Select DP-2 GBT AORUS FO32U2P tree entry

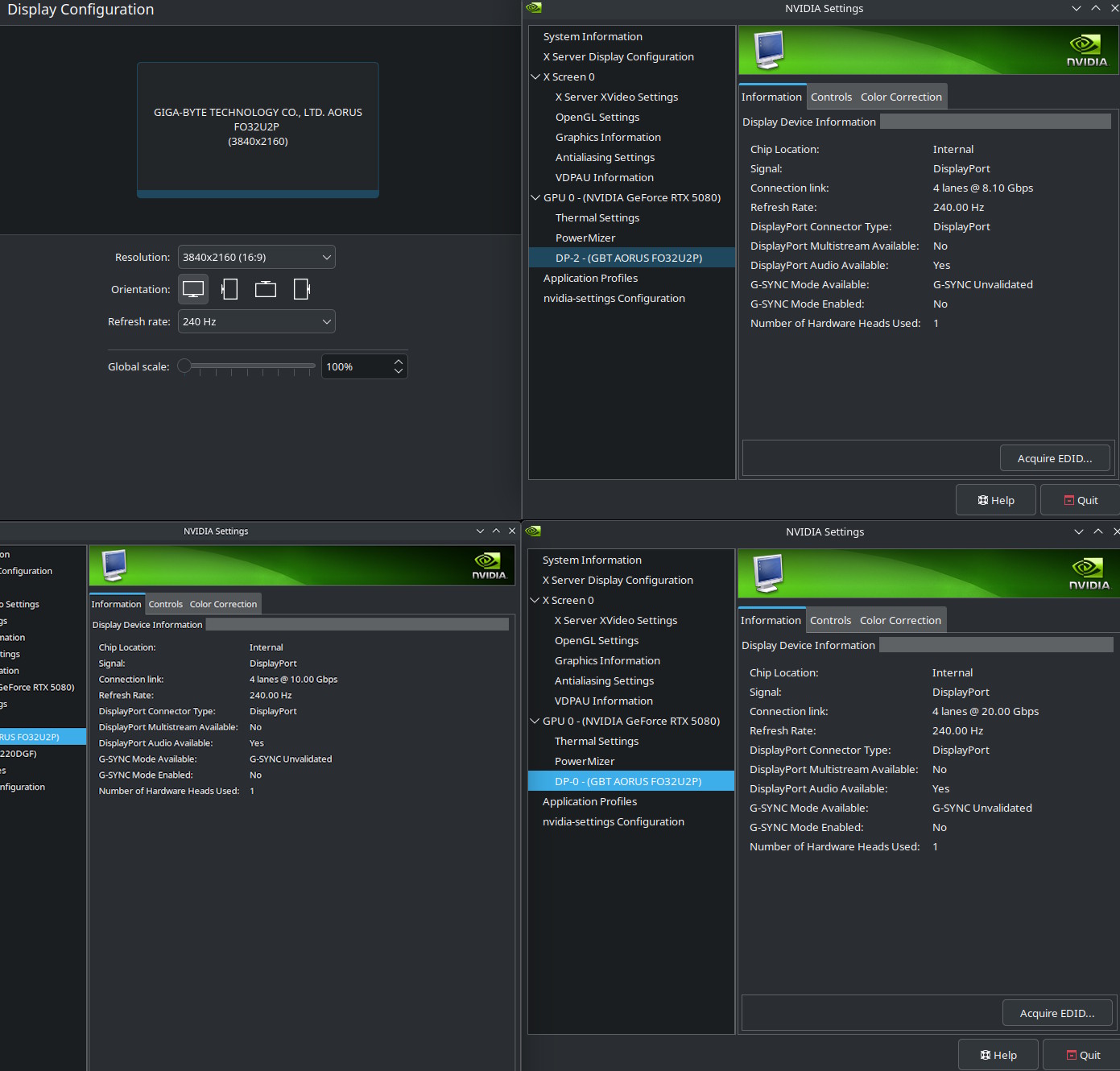[628, 258]
